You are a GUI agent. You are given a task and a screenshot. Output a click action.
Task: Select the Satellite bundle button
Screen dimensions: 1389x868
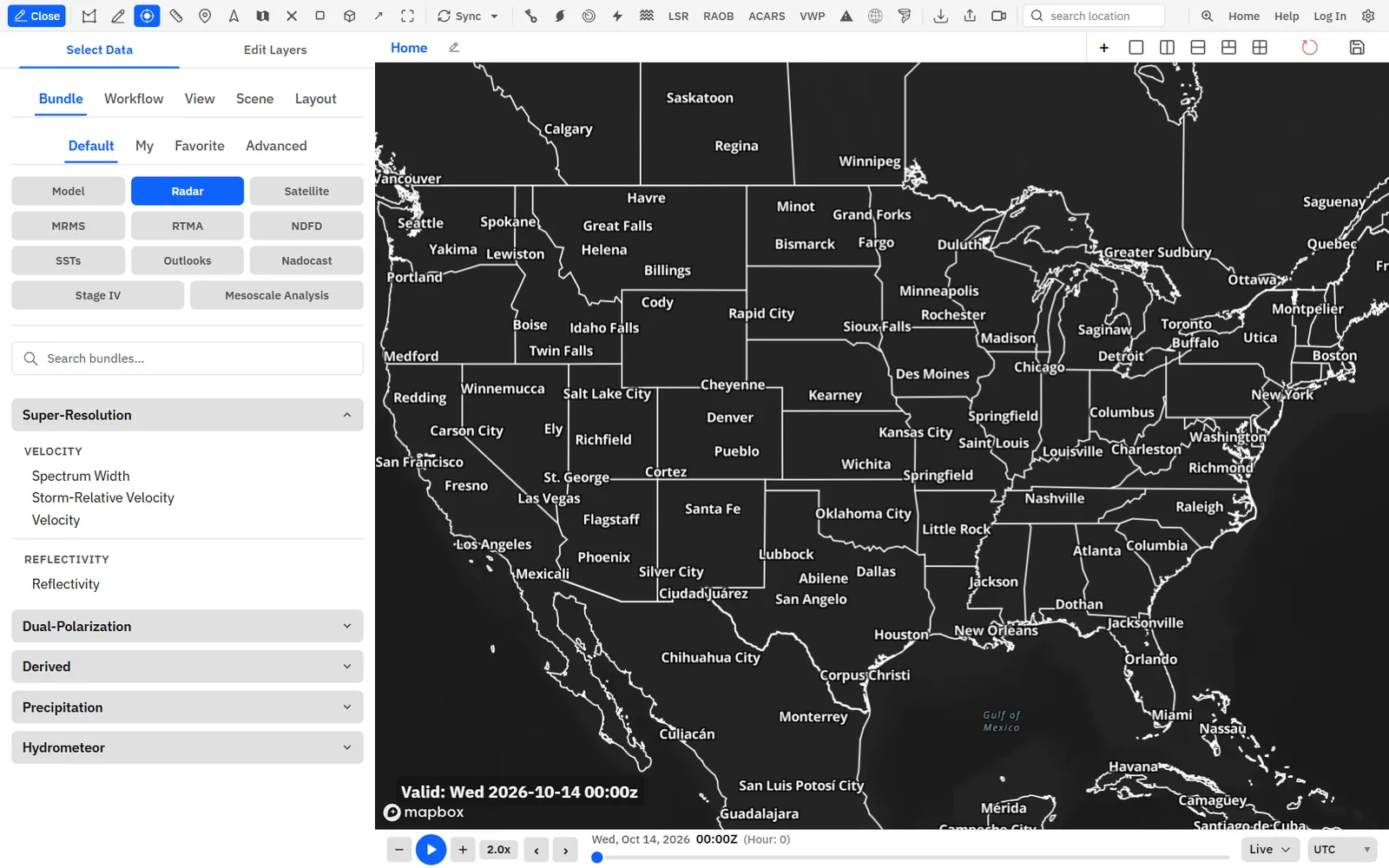(306, 191)
